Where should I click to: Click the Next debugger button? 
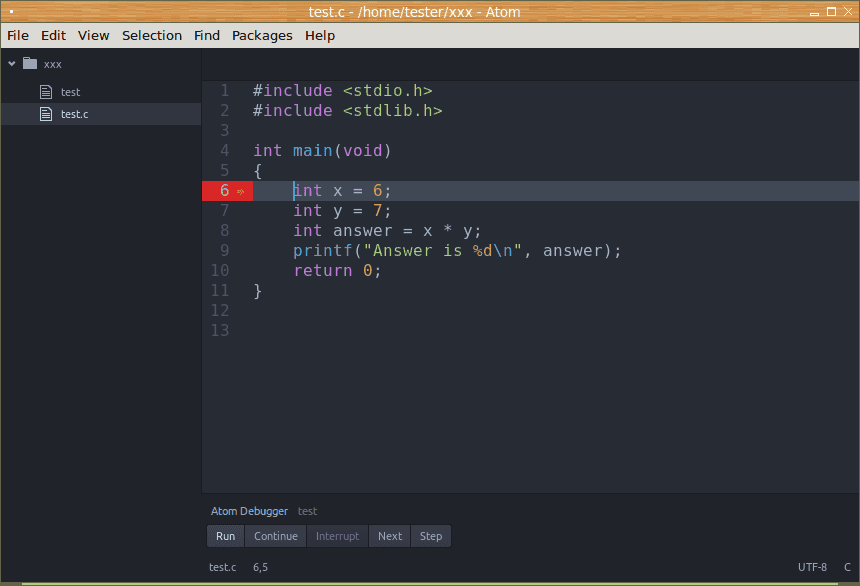coord(390,536)
